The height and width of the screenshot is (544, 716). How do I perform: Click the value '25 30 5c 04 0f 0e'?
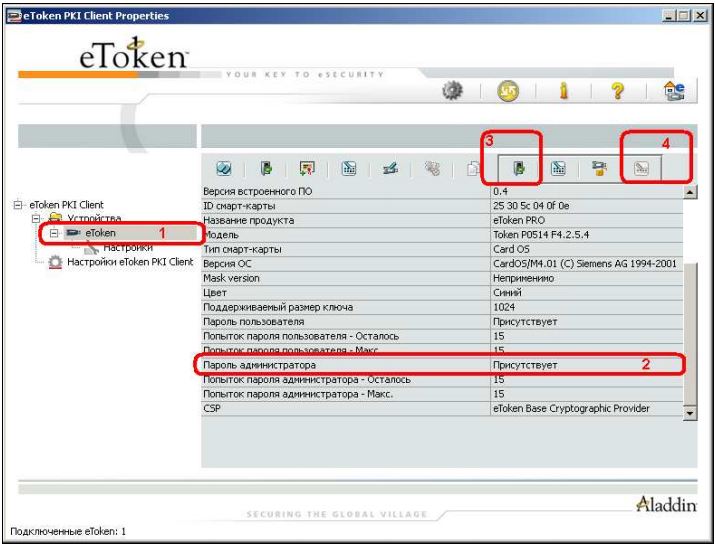[531, 206]
